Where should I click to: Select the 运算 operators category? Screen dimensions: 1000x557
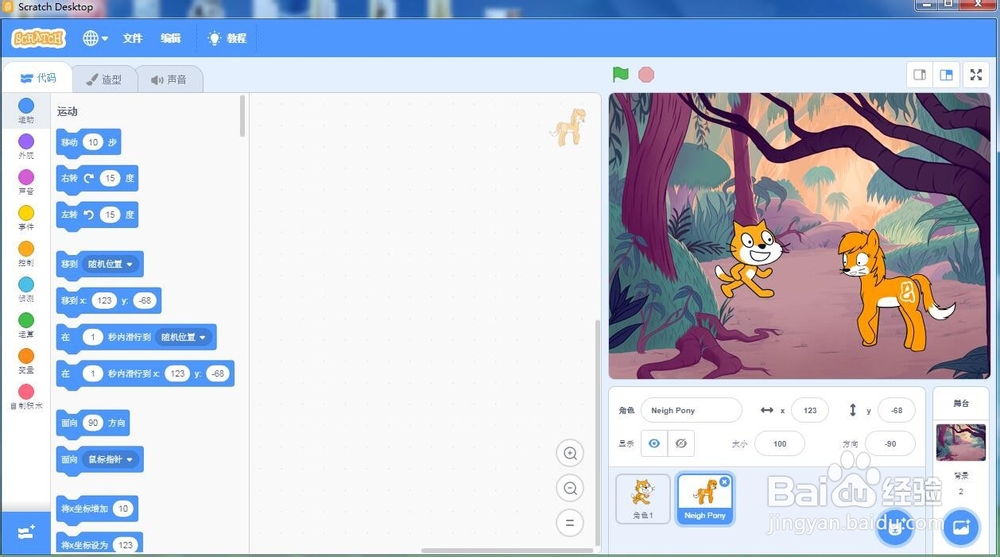(x=26, y=325)
